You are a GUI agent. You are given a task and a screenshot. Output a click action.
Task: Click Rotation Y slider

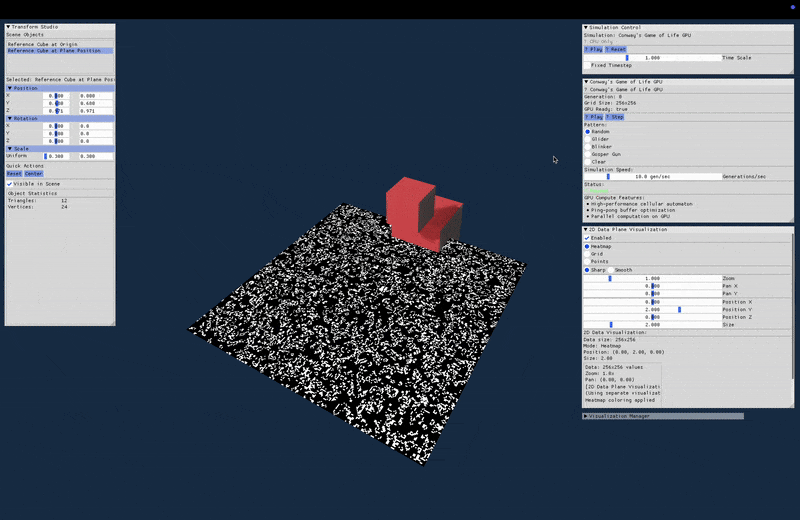click(56, 134)
